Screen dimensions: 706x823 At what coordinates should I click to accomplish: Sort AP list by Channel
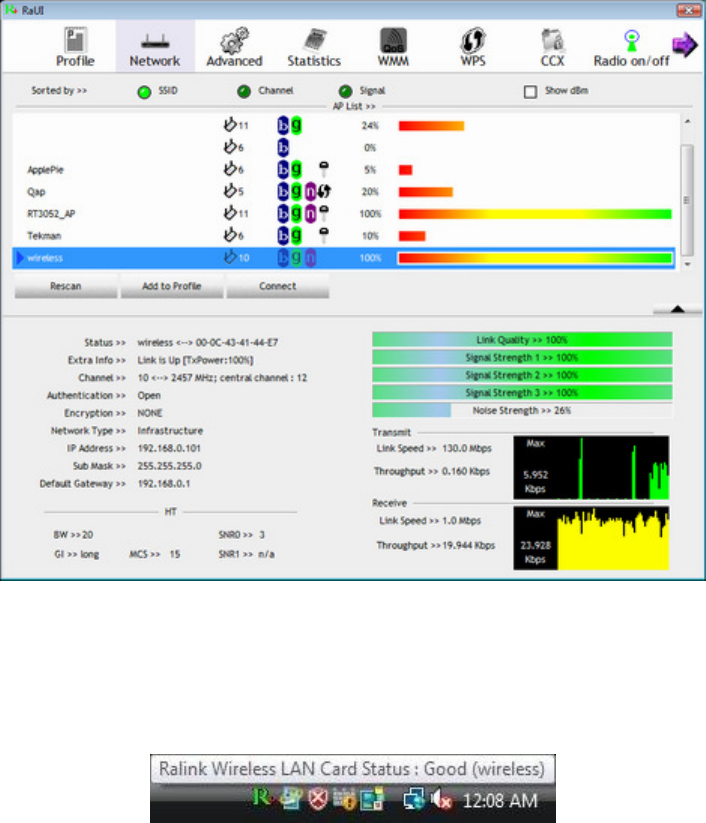[x=244, y=91]
